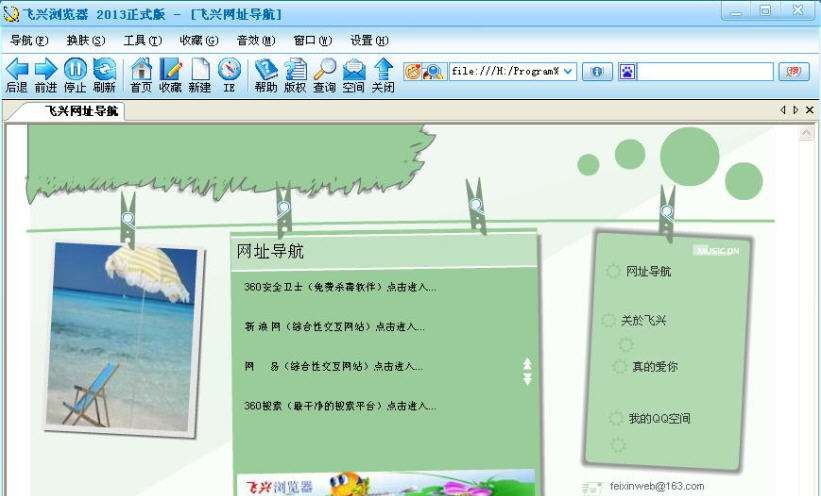The image size is (821, 496).
Task: Refresh the page with 刷新 icon
Action: [104, 69]
